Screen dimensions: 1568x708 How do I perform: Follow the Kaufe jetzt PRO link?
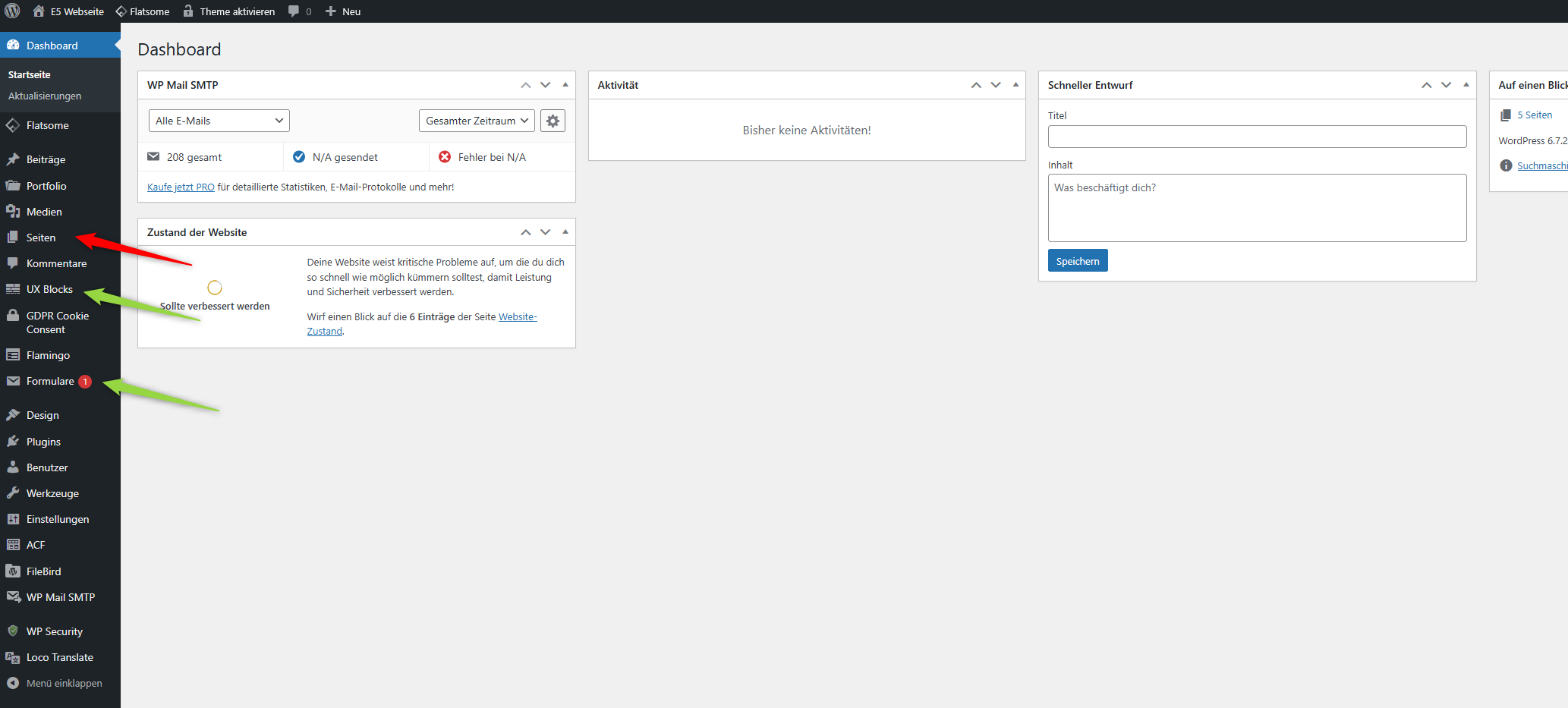click(181, 187)
